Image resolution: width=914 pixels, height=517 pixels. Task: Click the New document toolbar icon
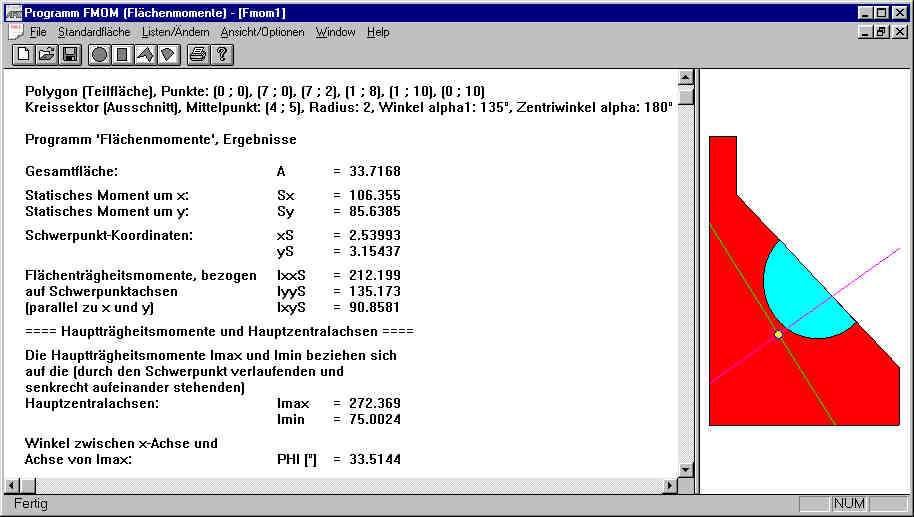tap(22, 54)
